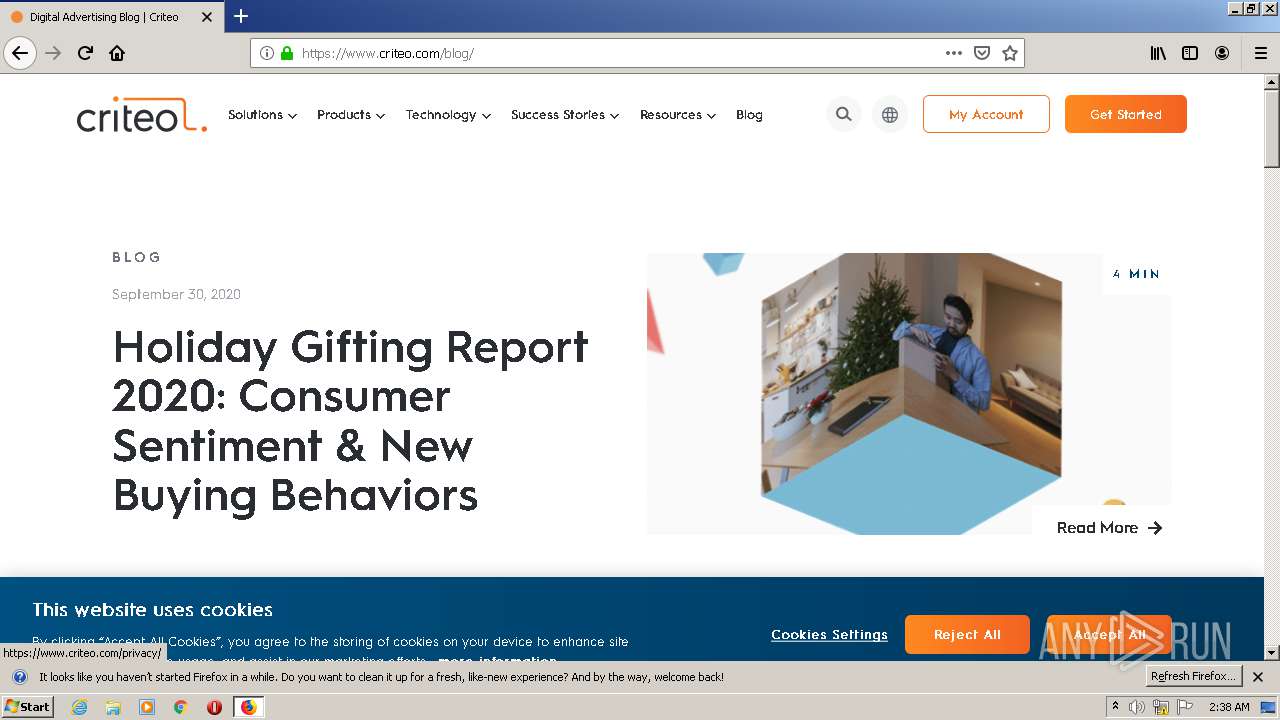The image size is (1280, 720).
Task: Open the Firefox Library icon
Action: pyautogui.click(x=1158, y=53)
